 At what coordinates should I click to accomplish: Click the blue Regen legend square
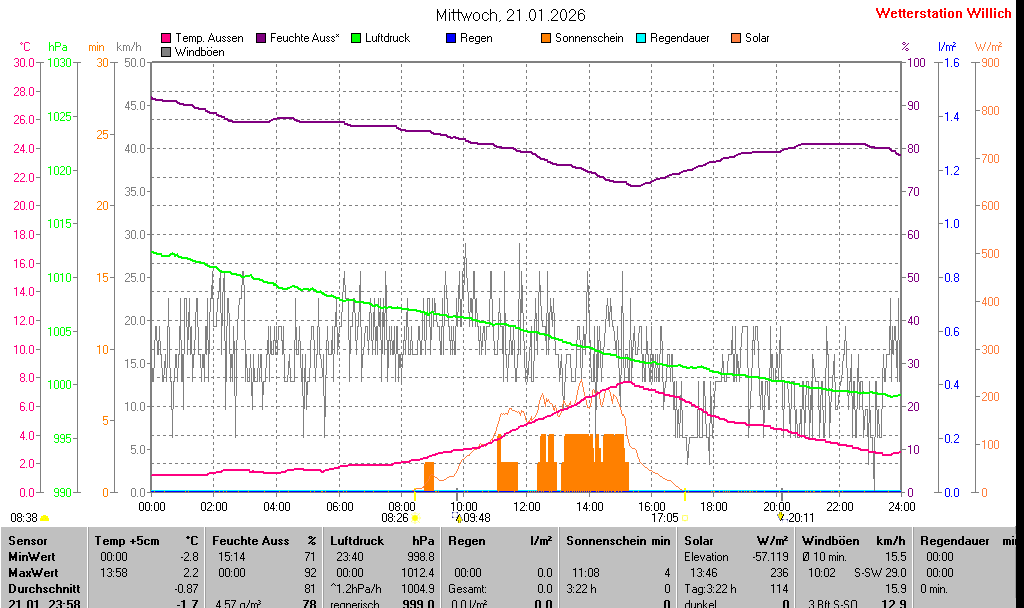[x=451, y=38]
